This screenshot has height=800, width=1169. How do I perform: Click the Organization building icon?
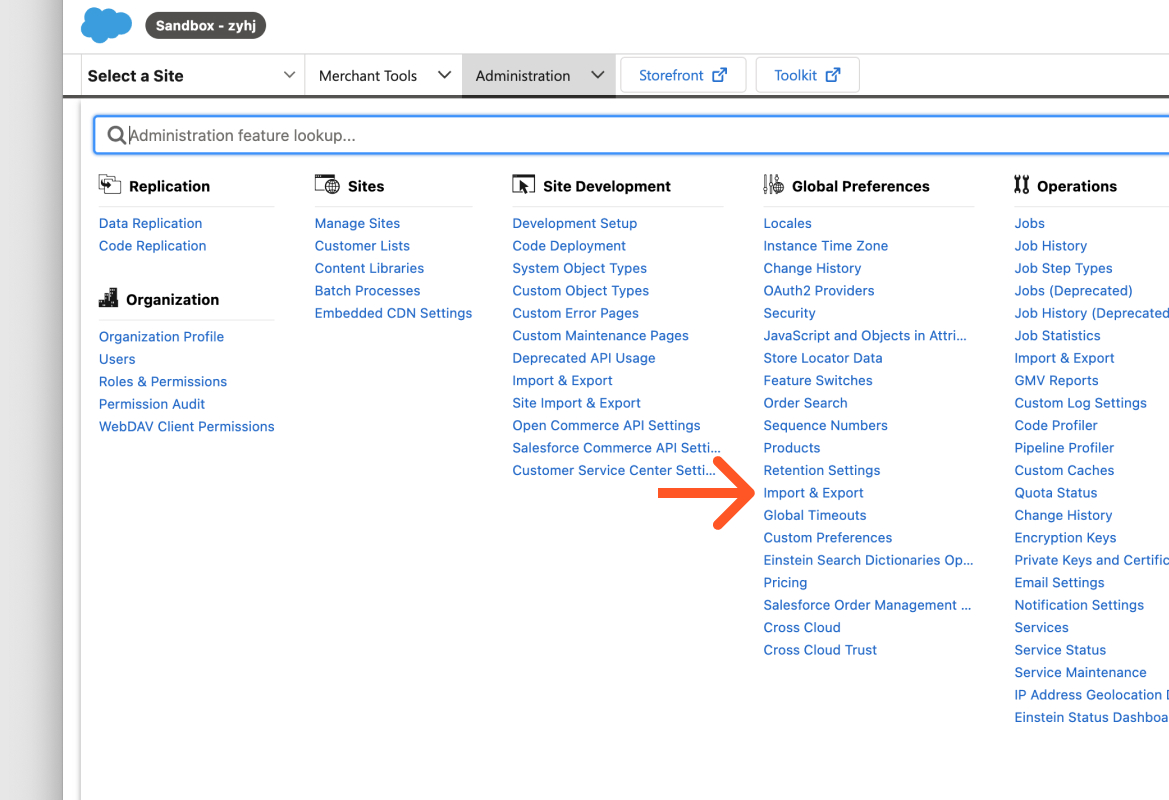tap(108, 298)
